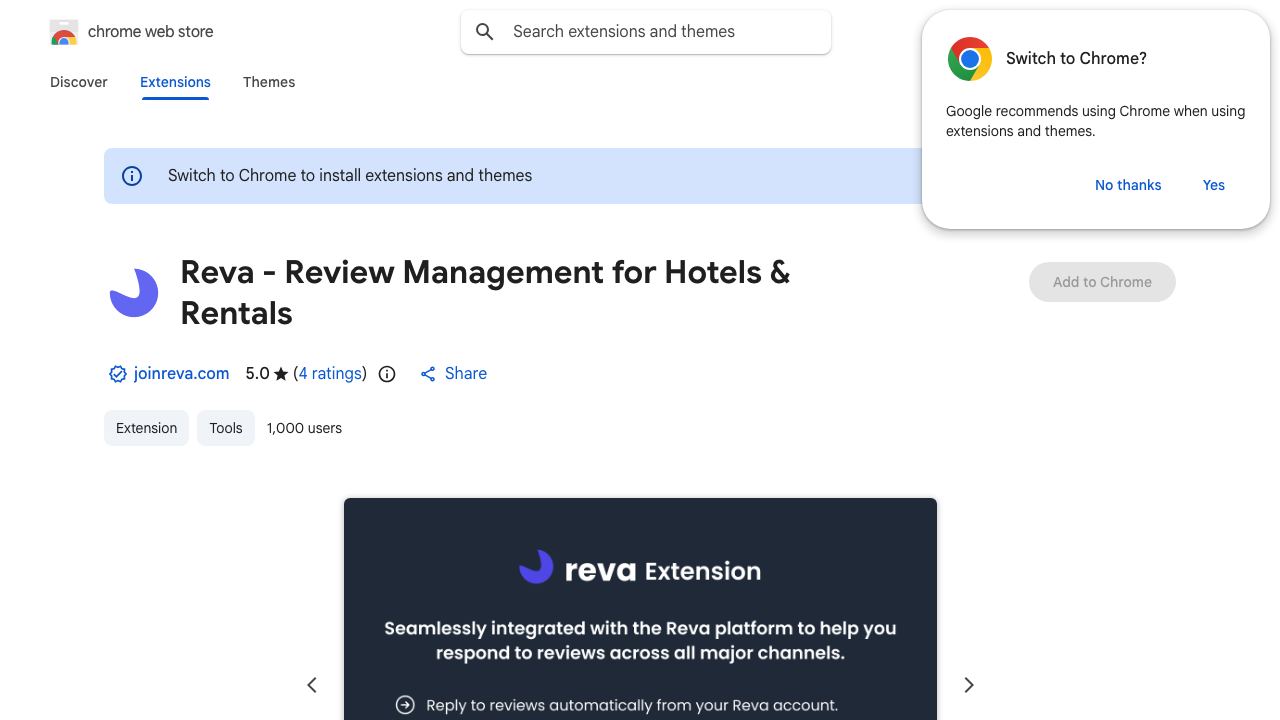Viewport: 1280px width, 720px height.
Task: Open the joinreva.com link
Action: [x=181, y=373]
